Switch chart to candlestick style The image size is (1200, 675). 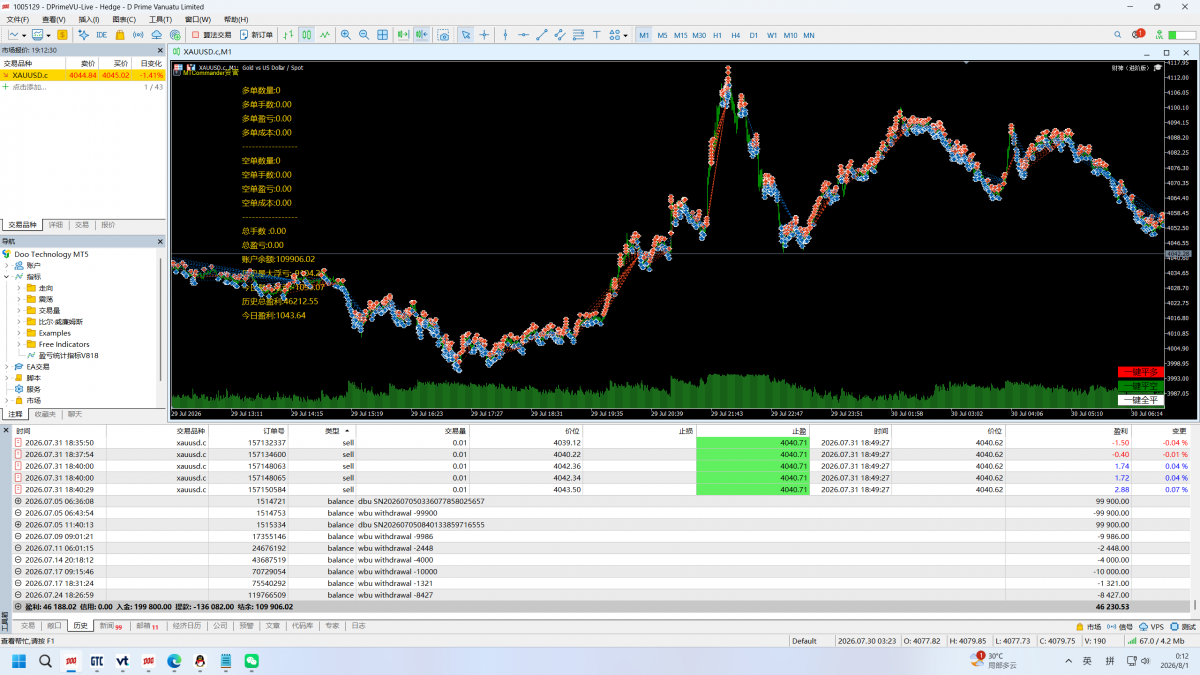[x=307, y=35]
